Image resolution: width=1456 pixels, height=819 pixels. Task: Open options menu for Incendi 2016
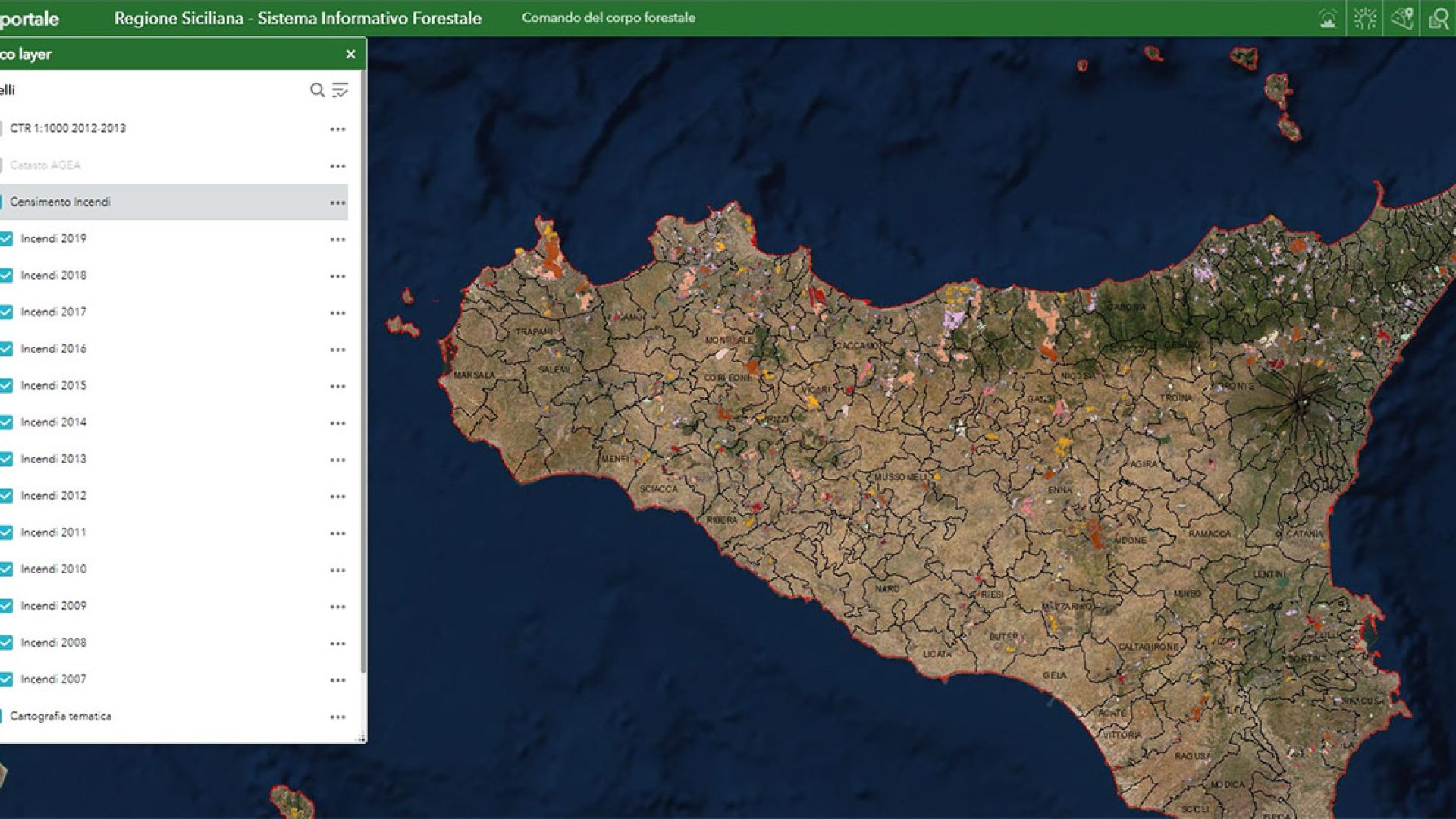(x=337, y=350)
